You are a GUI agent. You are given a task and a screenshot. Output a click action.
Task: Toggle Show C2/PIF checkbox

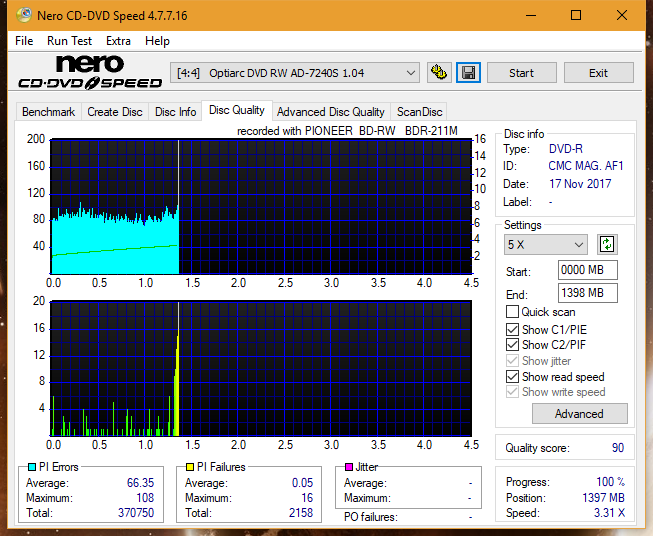coord(512,345)
